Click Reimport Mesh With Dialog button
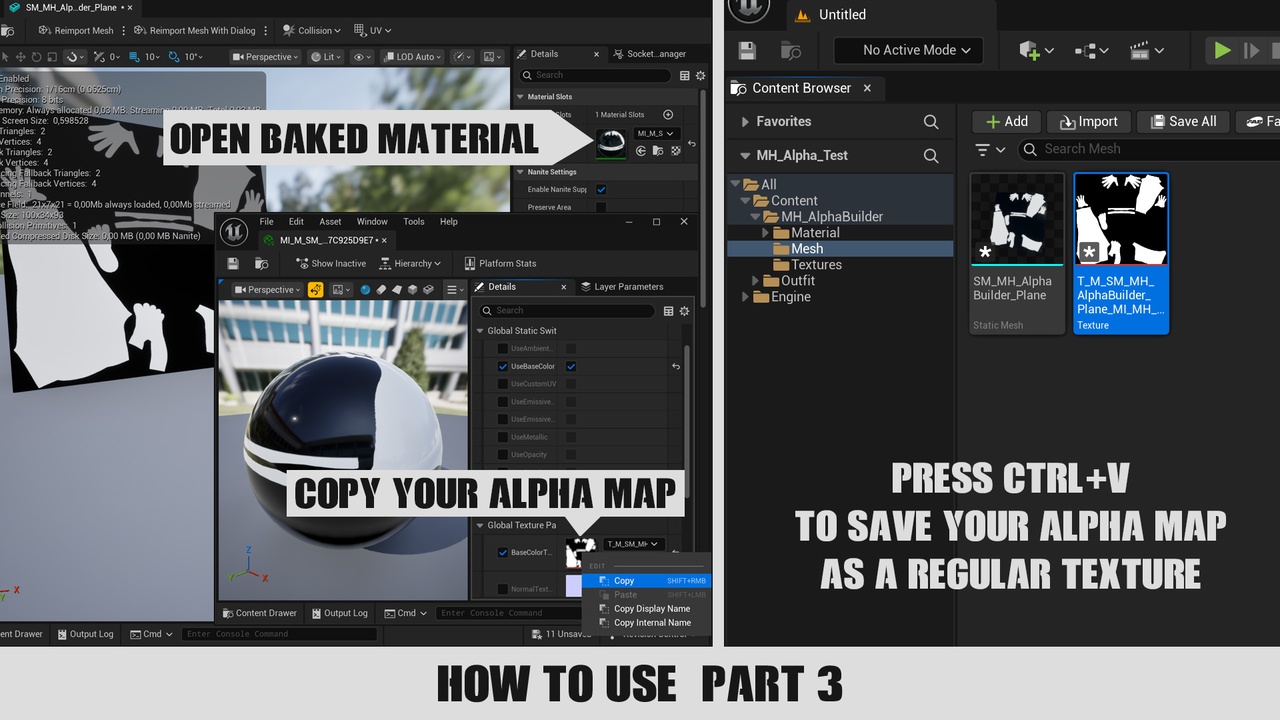Image resolution: width=1280 pixels, height=720 pixels. [x=194, y=30]
